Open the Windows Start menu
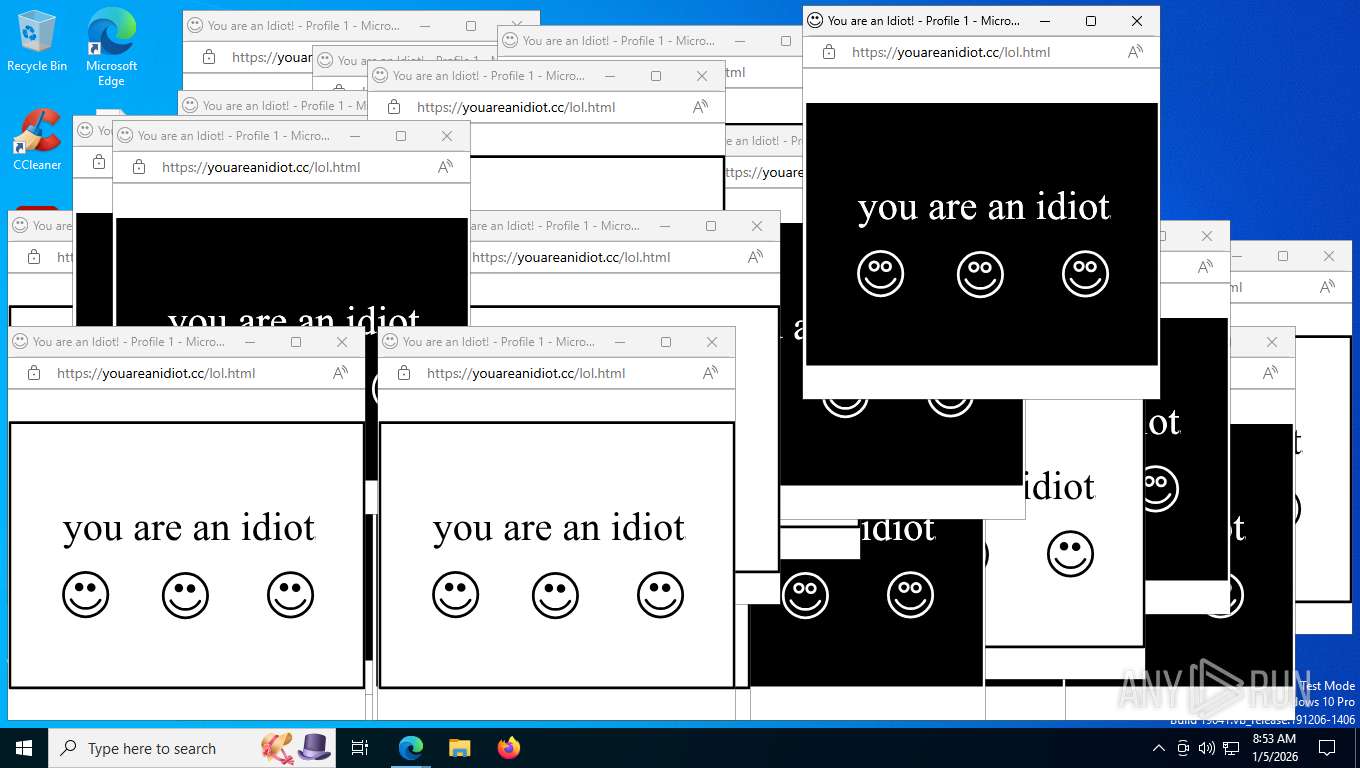Screen dimensions: 1360x768 [24, 748]
